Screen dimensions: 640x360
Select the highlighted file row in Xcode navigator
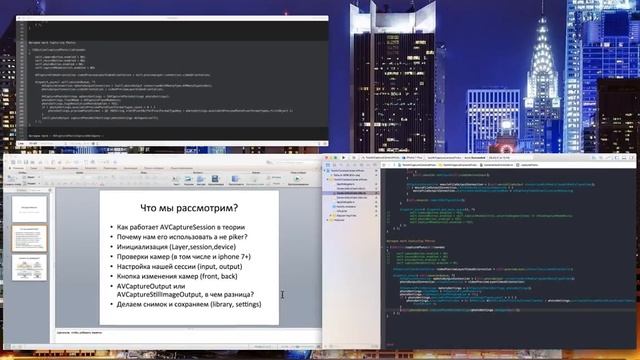[351, 193]
